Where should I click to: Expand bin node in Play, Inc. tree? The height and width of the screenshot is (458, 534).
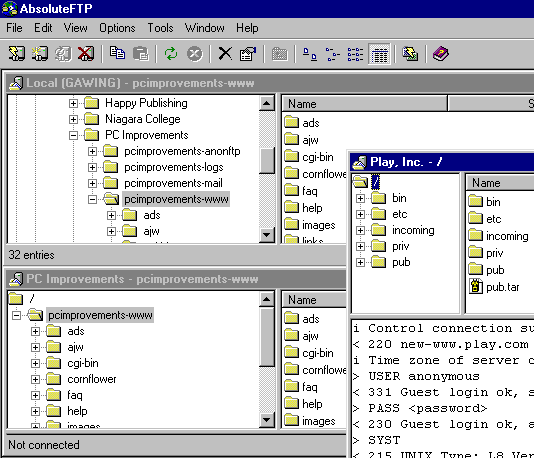click(360, 198)
